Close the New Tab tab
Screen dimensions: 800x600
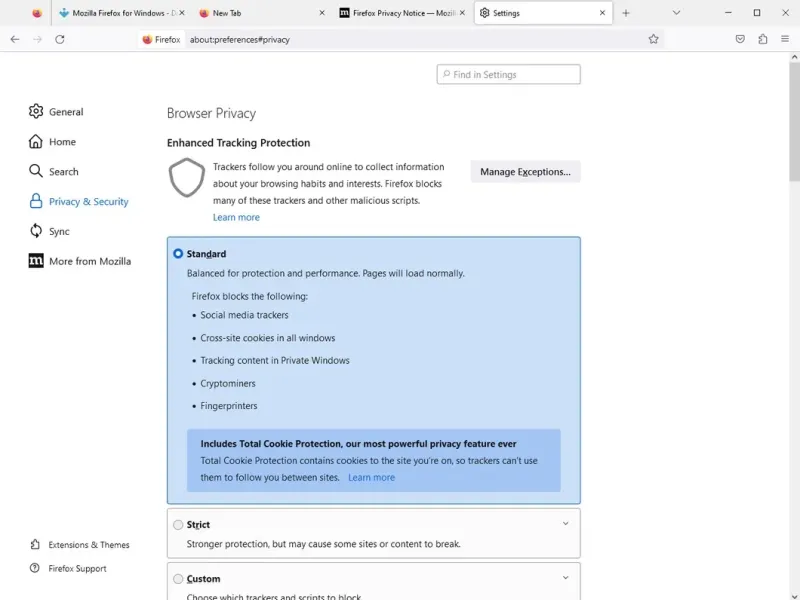point(322,13)
